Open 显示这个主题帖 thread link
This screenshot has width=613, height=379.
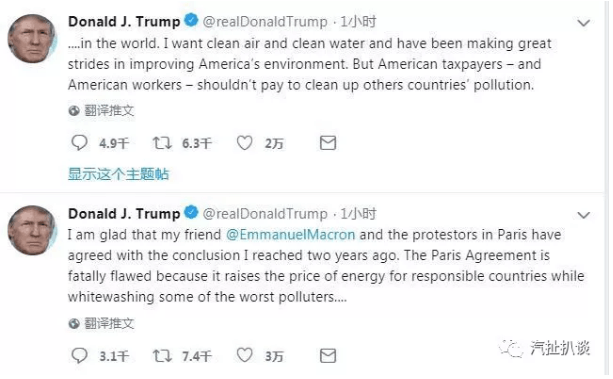click(x=118, y=174)
